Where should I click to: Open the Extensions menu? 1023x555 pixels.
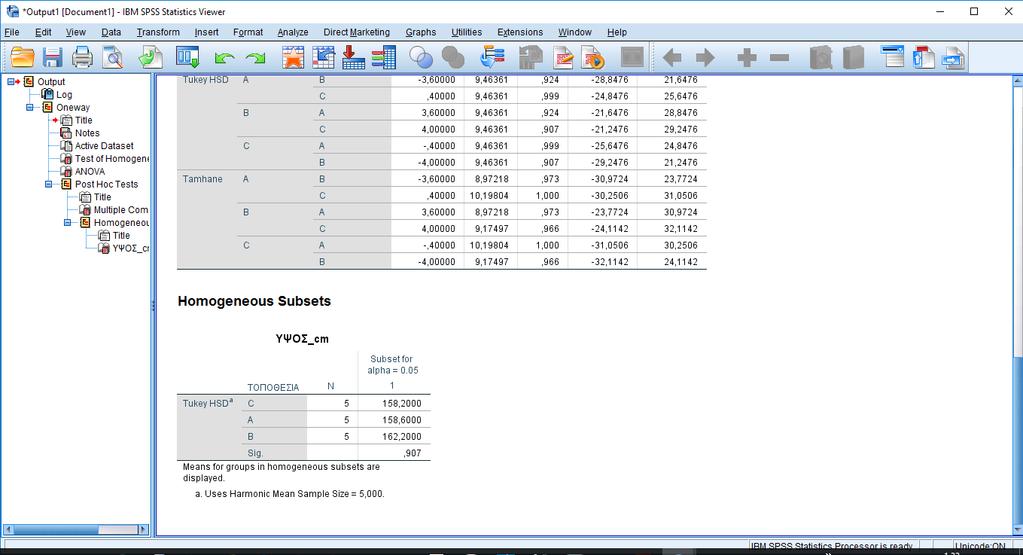519,32
